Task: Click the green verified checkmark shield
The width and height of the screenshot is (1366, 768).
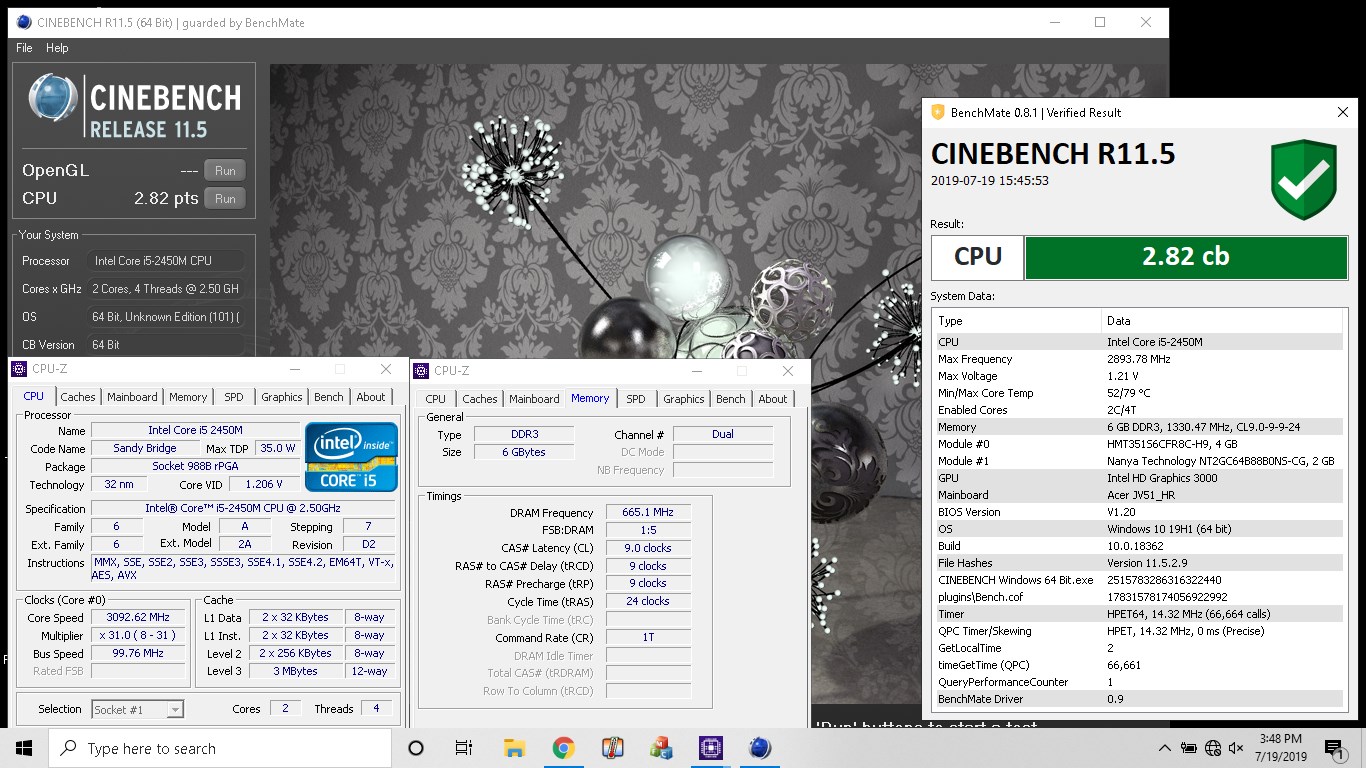Action: pos(1304,180)
